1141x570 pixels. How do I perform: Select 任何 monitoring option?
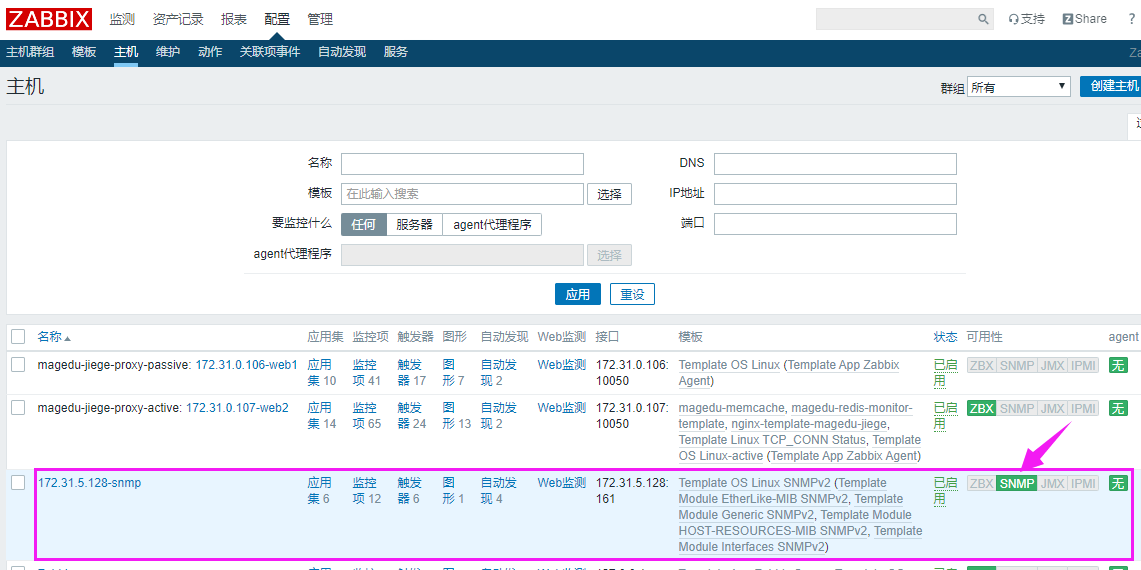[x=364, y=225]
